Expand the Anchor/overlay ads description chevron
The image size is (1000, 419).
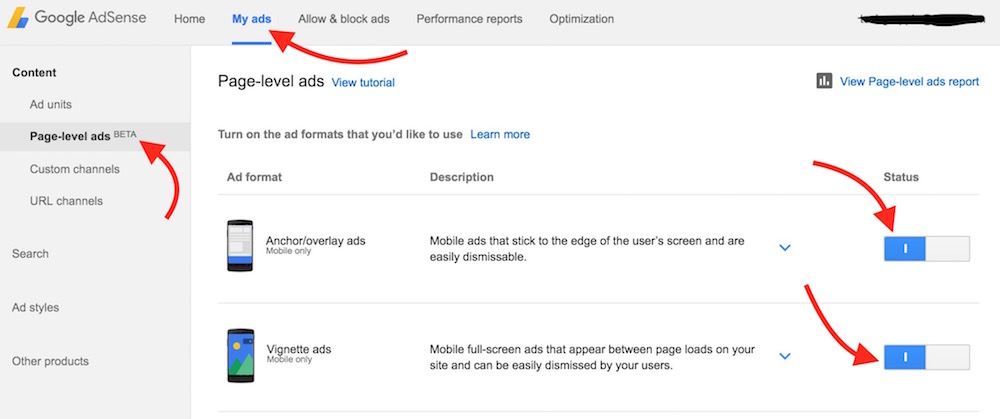785,248
